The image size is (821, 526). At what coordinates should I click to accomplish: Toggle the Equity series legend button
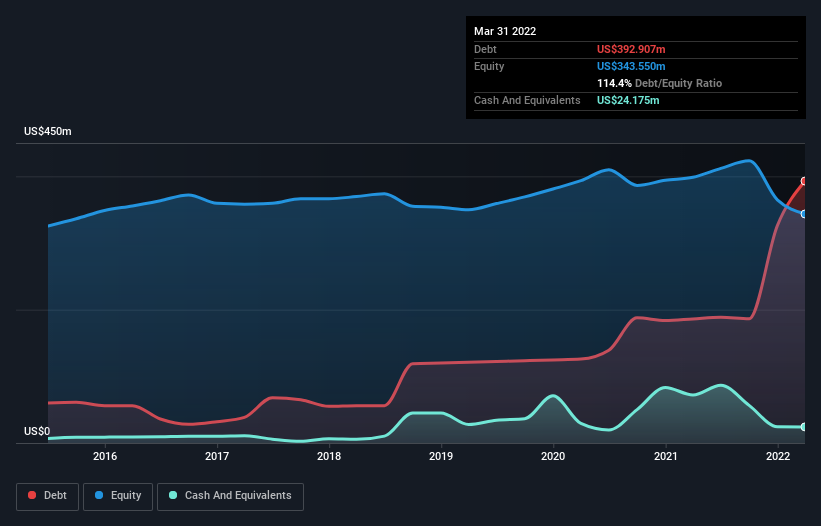click(x=118, y=496)
